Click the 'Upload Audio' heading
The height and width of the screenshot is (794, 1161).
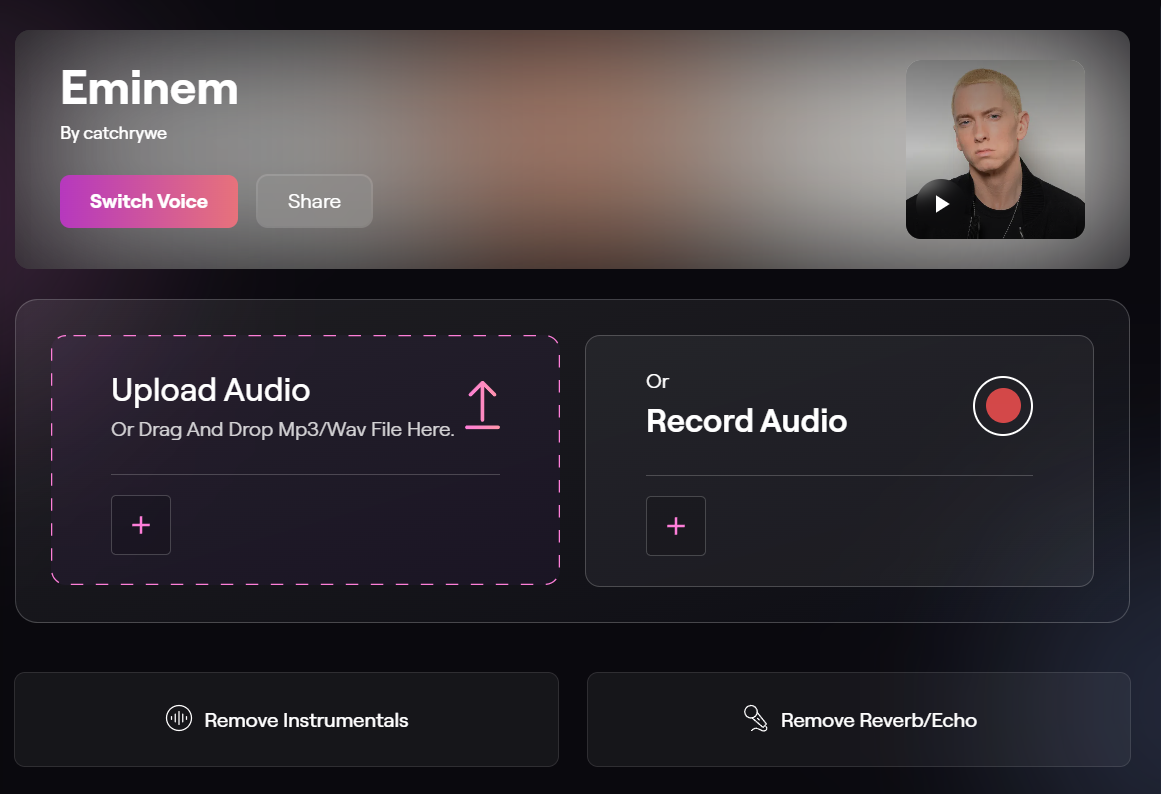coord(210,390)
